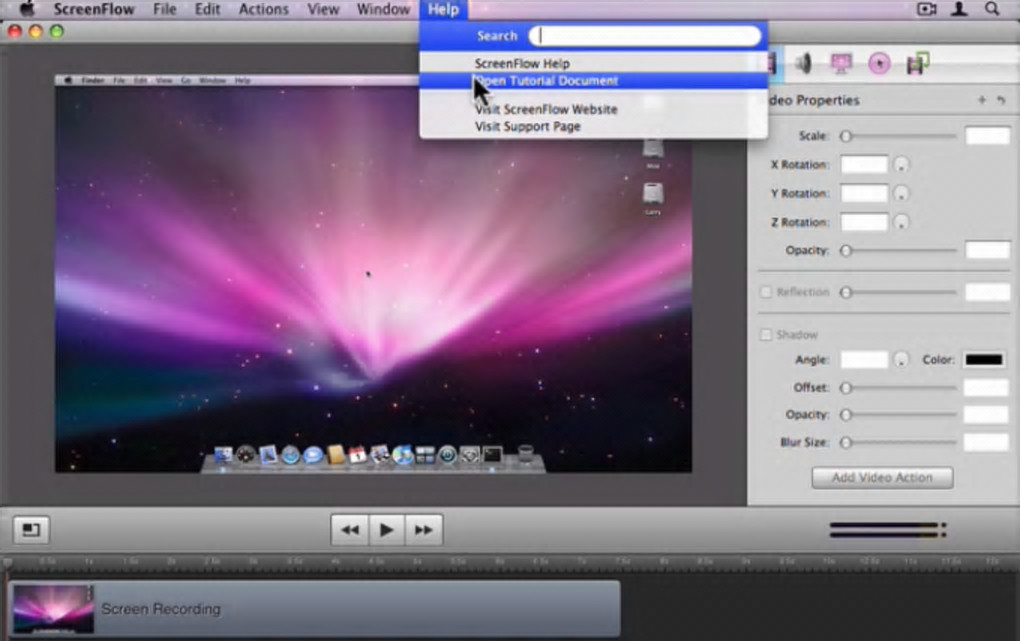The image size is (1020, 641).
Task: Click the Help menu search field
Action: coord(645,36)
